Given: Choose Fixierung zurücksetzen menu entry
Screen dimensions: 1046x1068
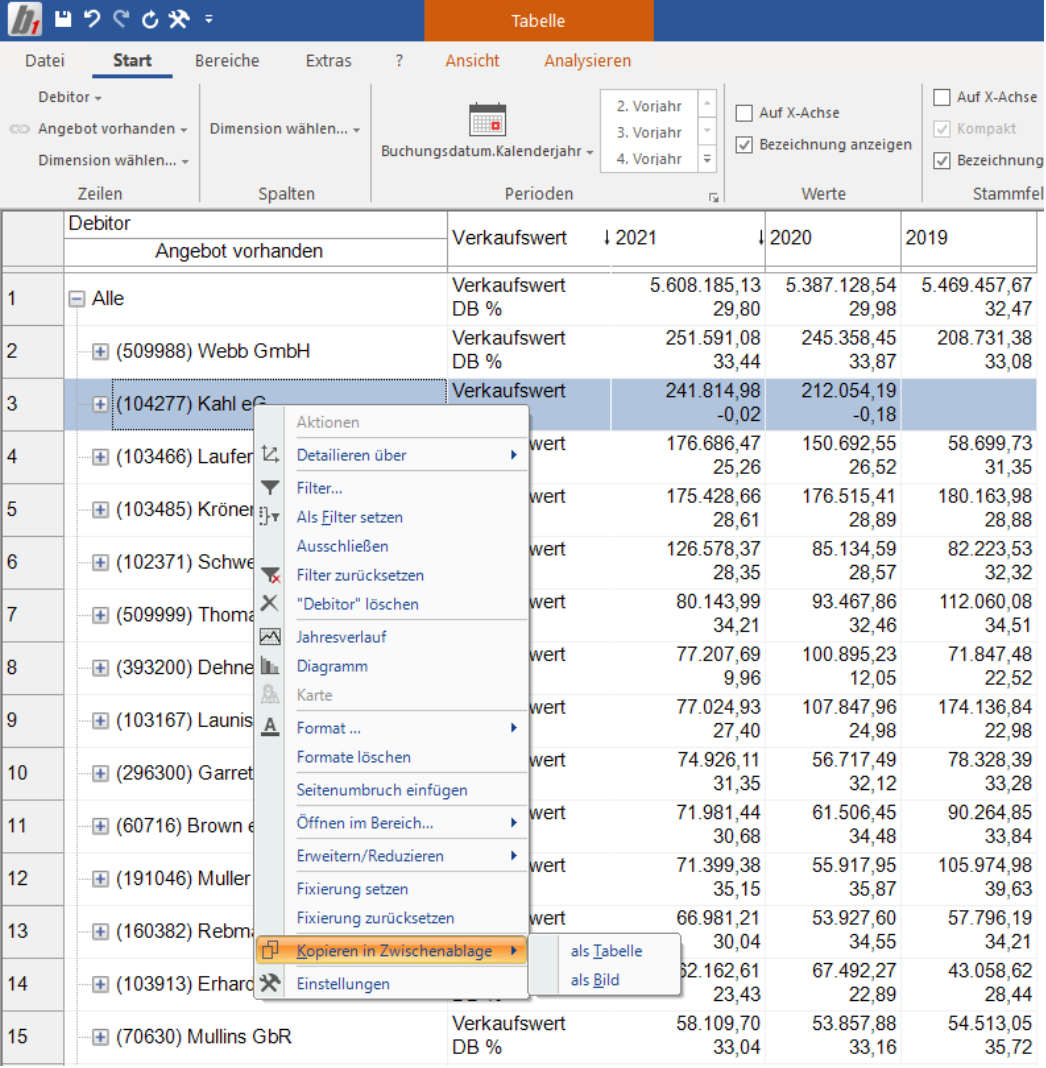Looking at the screenshot, I should point(375,917).
